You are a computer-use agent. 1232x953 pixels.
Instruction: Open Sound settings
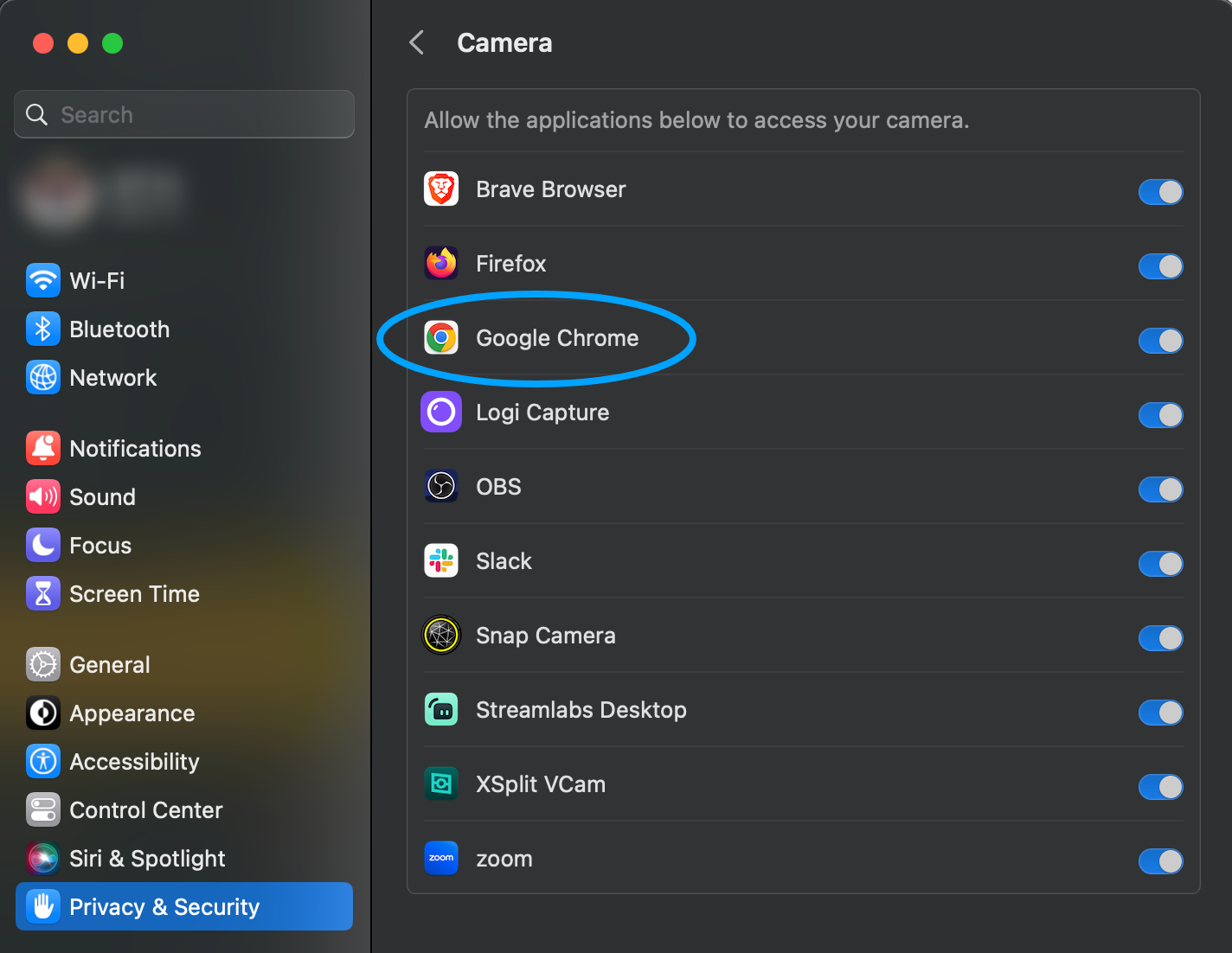pos(184,496)
